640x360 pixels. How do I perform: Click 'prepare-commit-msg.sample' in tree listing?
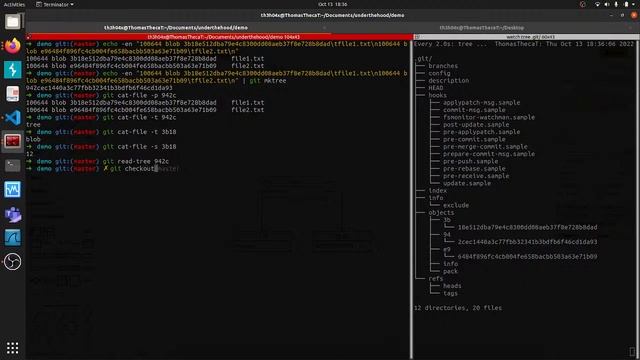tap(489, 154)
